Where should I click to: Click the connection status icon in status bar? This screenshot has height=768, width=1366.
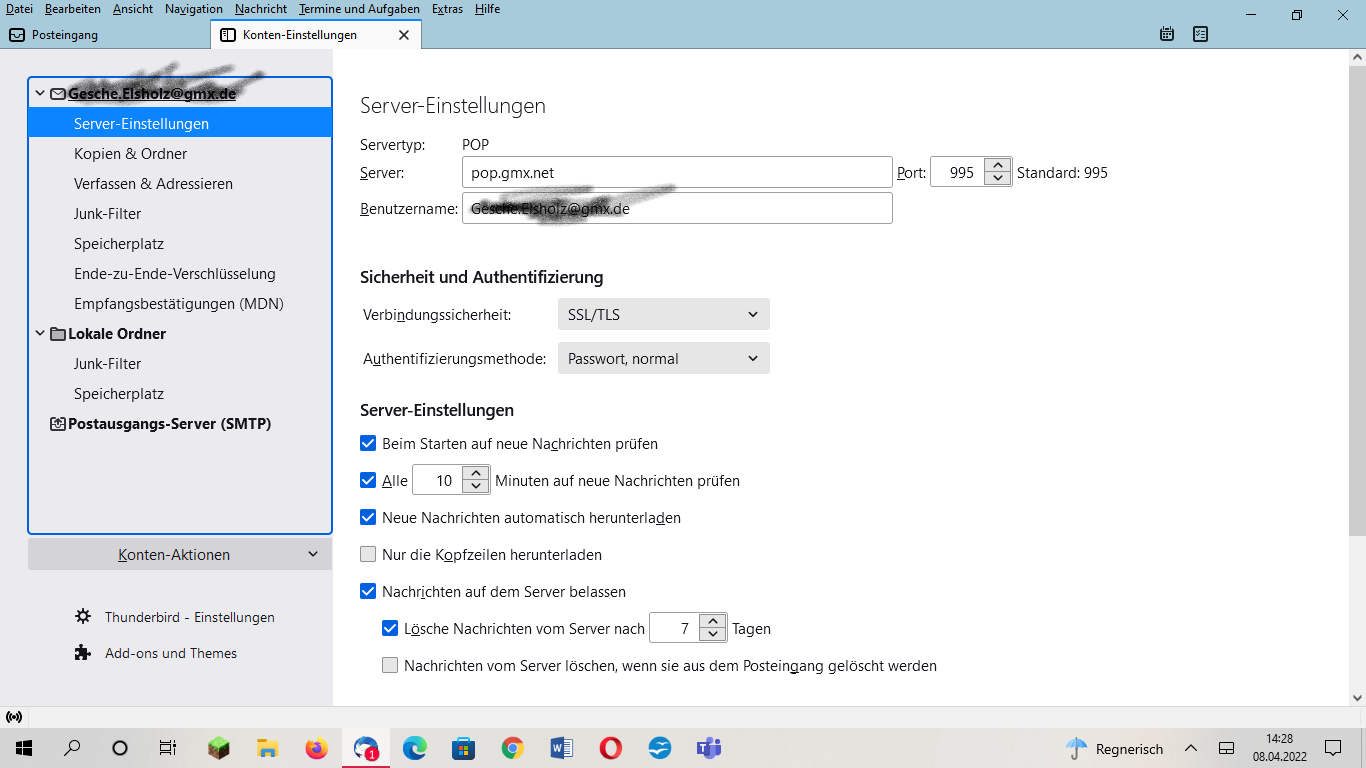14,717
